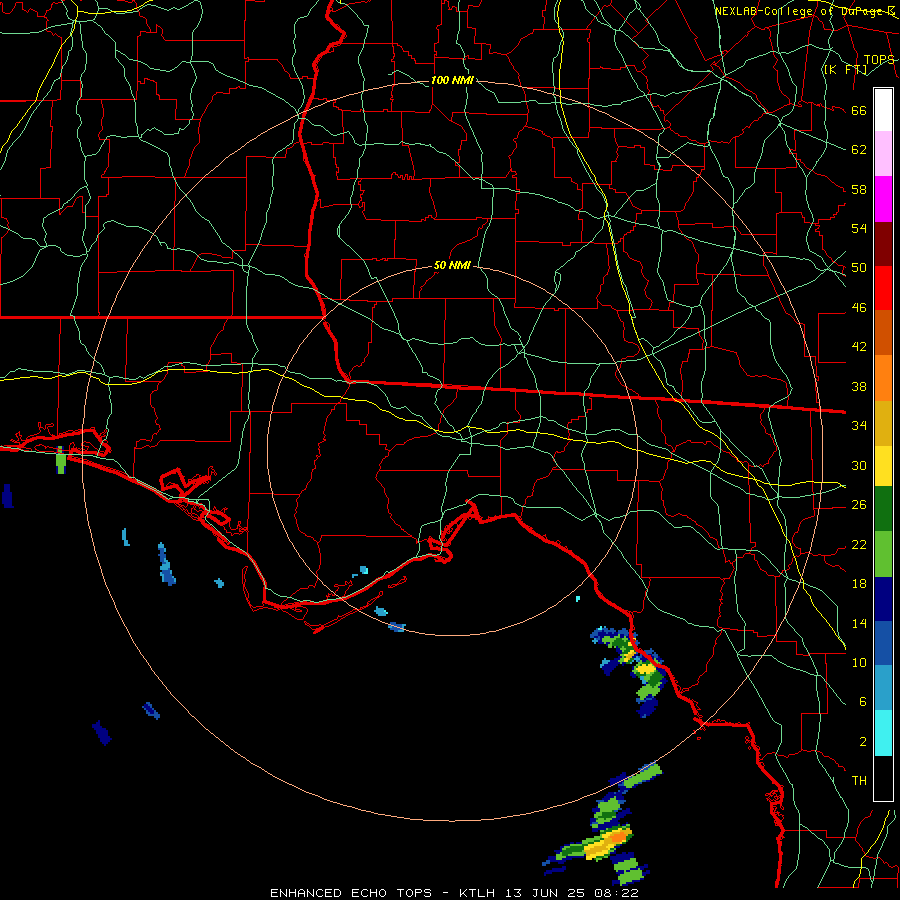Click the navy echo in the southwest gulf
Image resolution: width=900 pixels, height=900 pixels.
(102, 732)
